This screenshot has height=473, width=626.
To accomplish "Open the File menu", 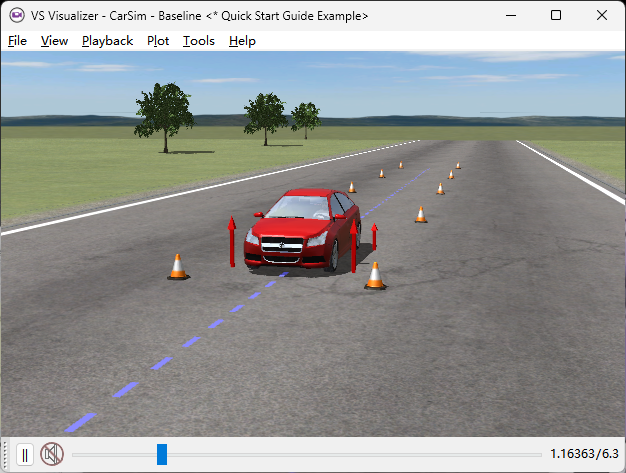I will (x=17, y=41).
